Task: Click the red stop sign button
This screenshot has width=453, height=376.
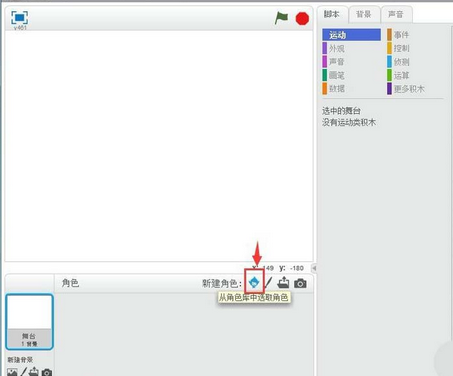Action: [302, 18]
